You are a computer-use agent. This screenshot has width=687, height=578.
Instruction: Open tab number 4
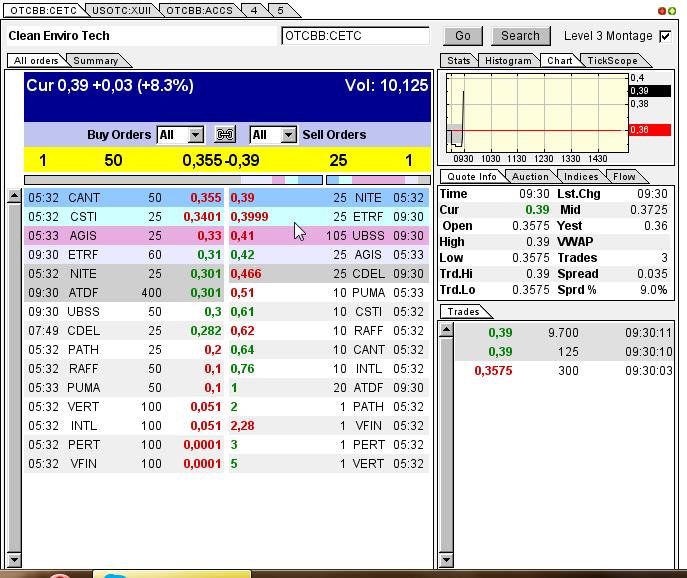pyautogui.click(x=254, y=11)
